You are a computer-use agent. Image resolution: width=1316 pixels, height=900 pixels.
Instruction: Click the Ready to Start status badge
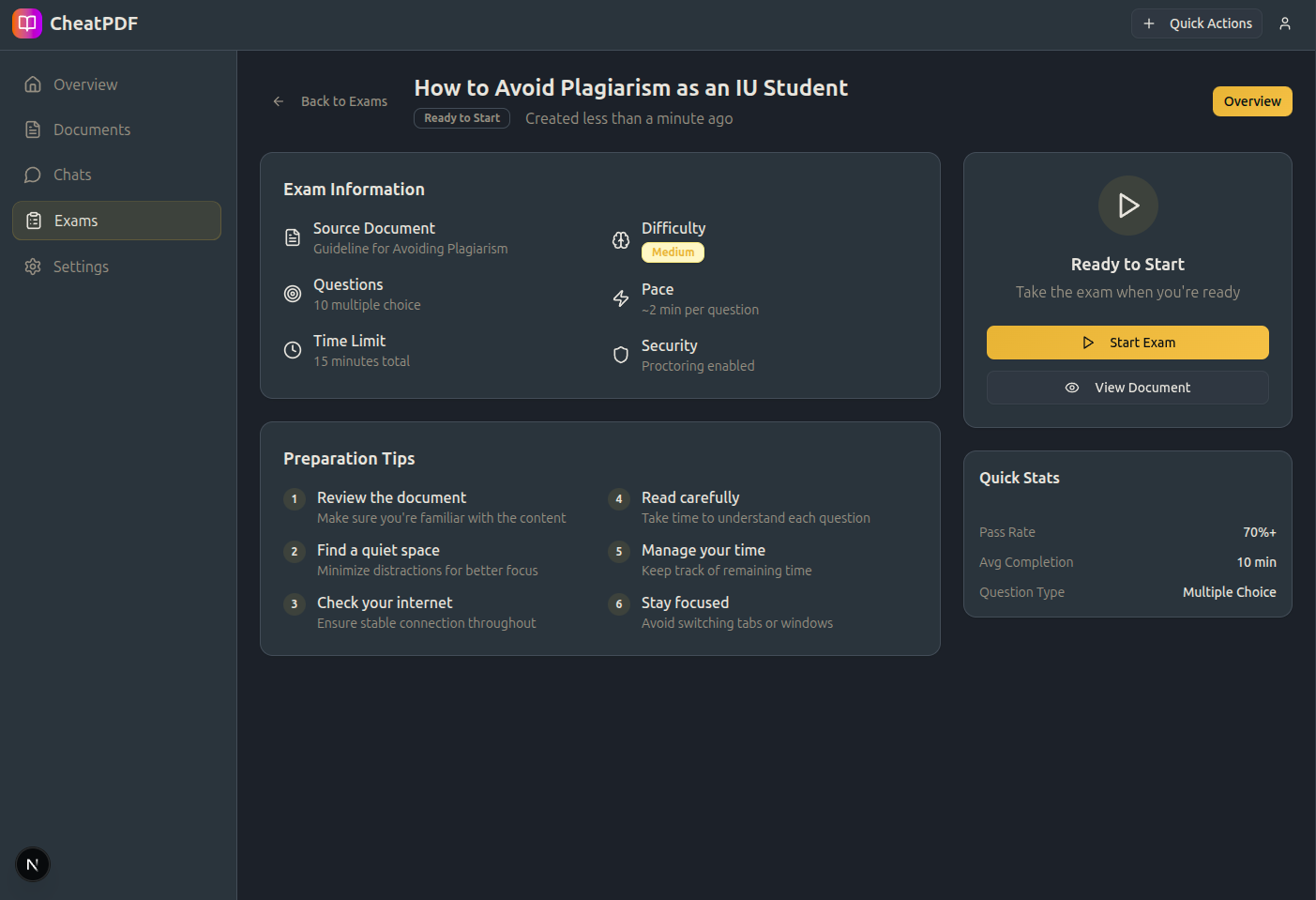pyautogui.click(x=461, y=118)
